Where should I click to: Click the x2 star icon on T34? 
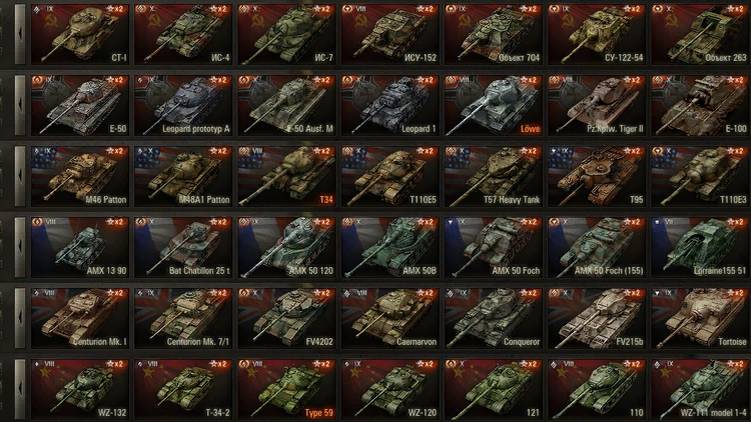[x=323, y=151]
